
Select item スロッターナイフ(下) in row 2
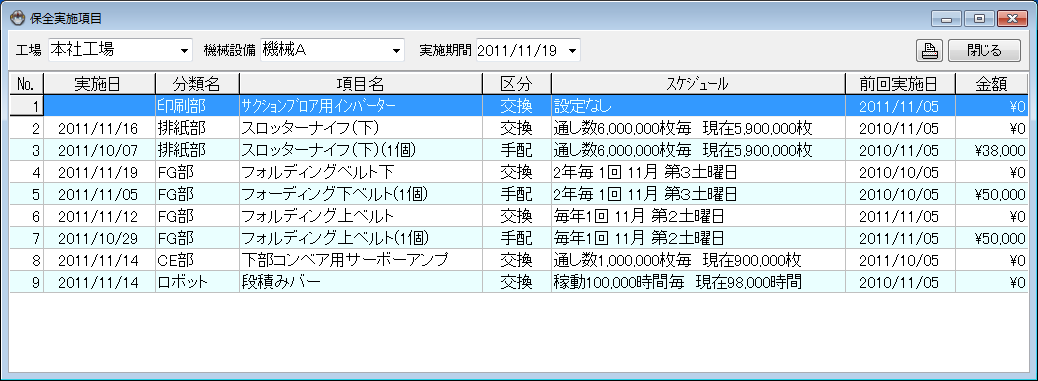(361, 128)
